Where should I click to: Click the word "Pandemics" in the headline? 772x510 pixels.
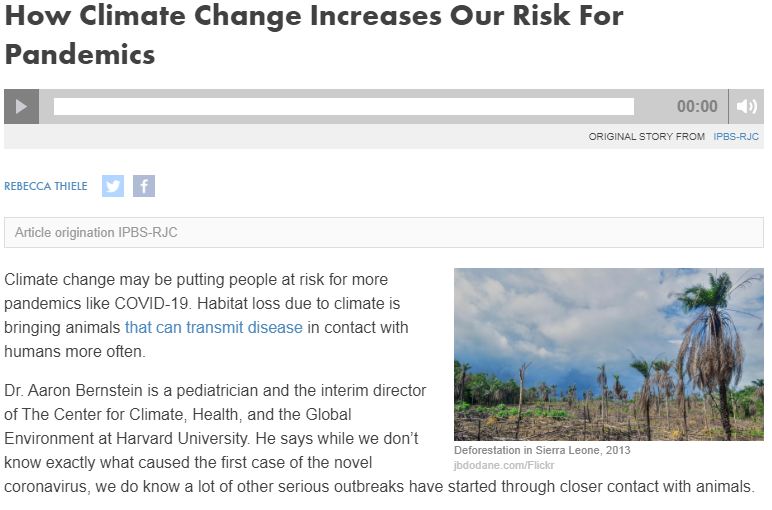80,53
